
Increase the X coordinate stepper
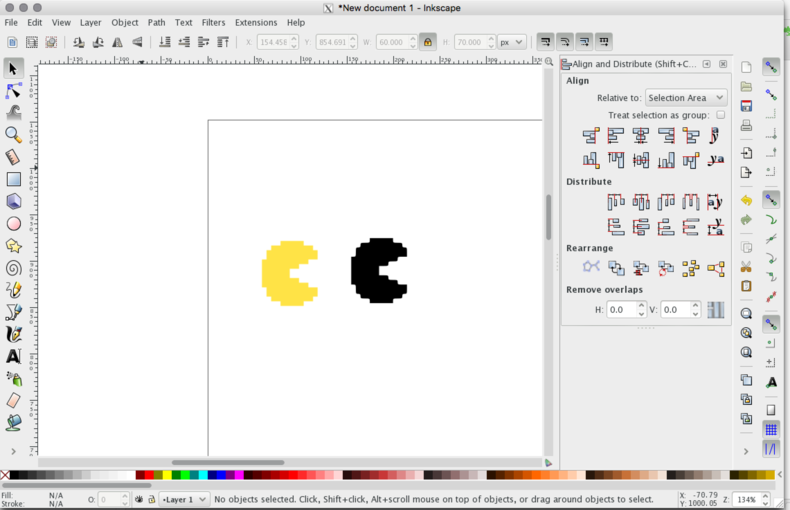tap(294, 38)
